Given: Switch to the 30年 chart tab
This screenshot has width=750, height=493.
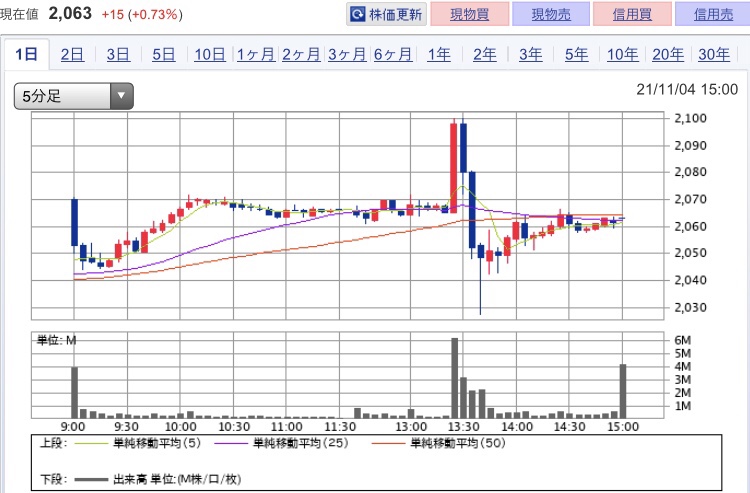Looking at the screenshot, I should [714, 55].
